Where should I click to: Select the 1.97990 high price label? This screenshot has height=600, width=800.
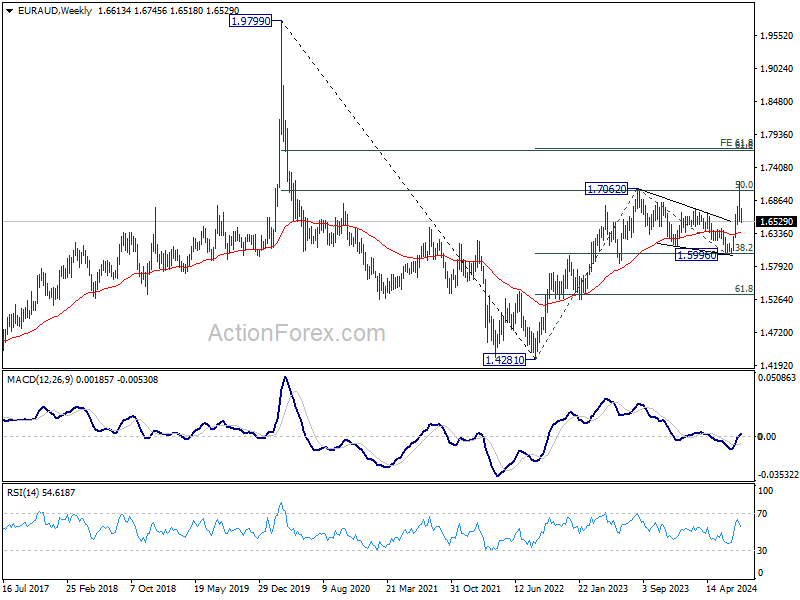point(251,21)
